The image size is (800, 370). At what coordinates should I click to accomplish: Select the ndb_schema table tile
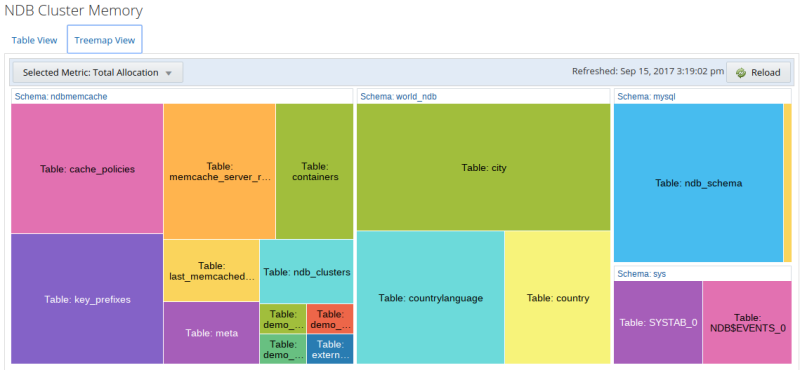coord(698,183)
